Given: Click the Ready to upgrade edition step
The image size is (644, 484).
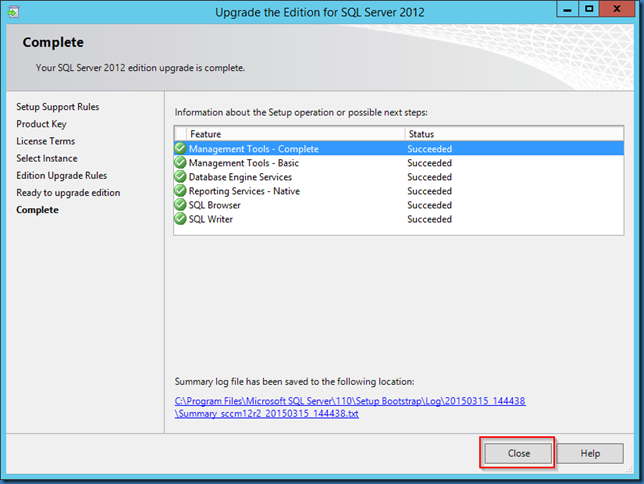Looking at the screenshot, I should coord(68,193).
